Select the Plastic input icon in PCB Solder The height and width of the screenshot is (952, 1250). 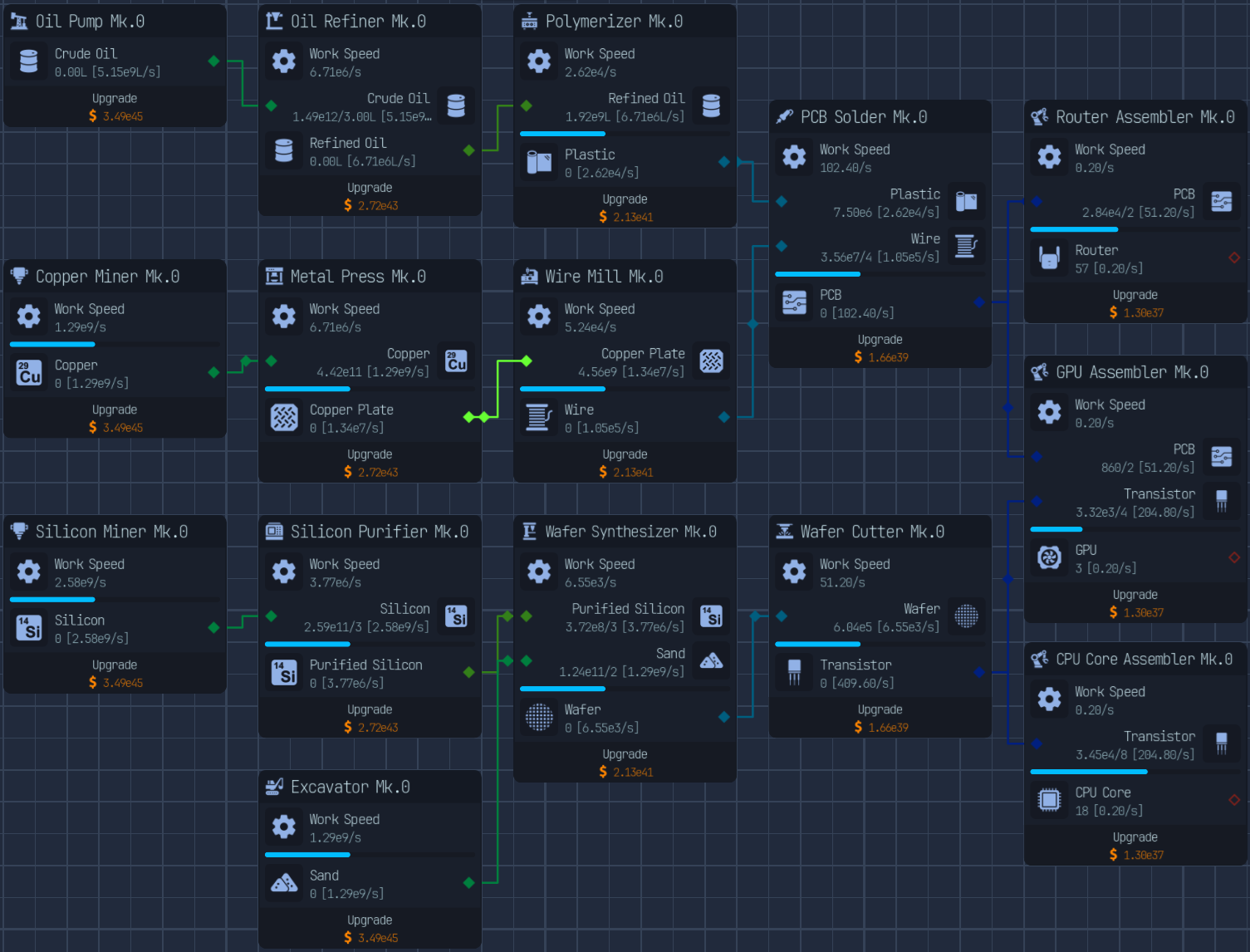point(967,202)
